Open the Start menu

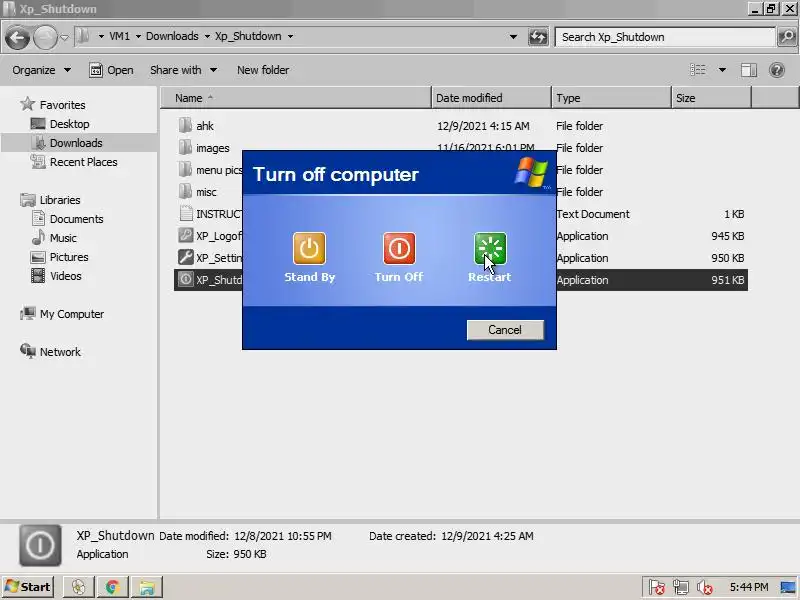[x=28, y=587]
